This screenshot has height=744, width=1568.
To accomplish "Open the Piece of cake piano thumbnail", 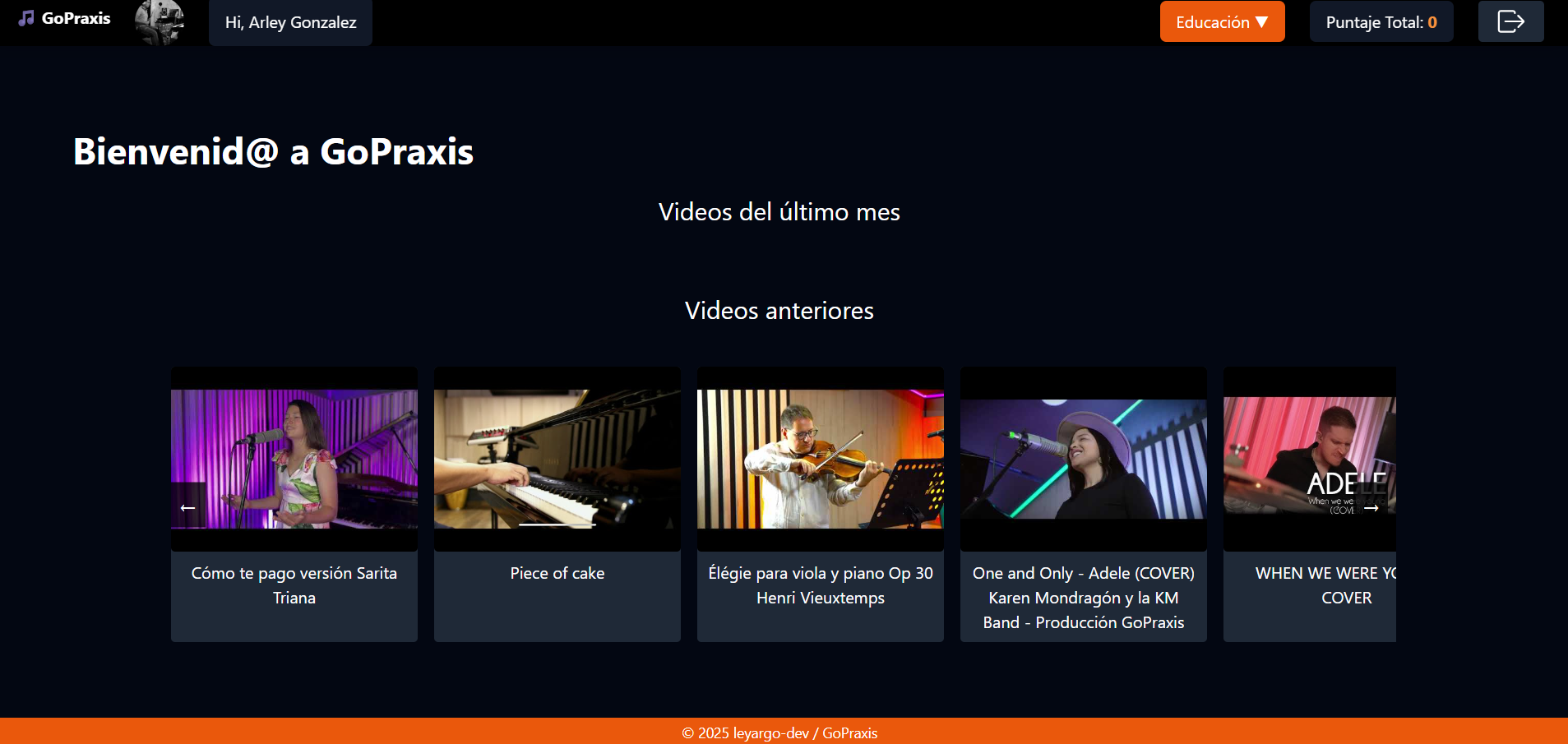I will 557,459.
